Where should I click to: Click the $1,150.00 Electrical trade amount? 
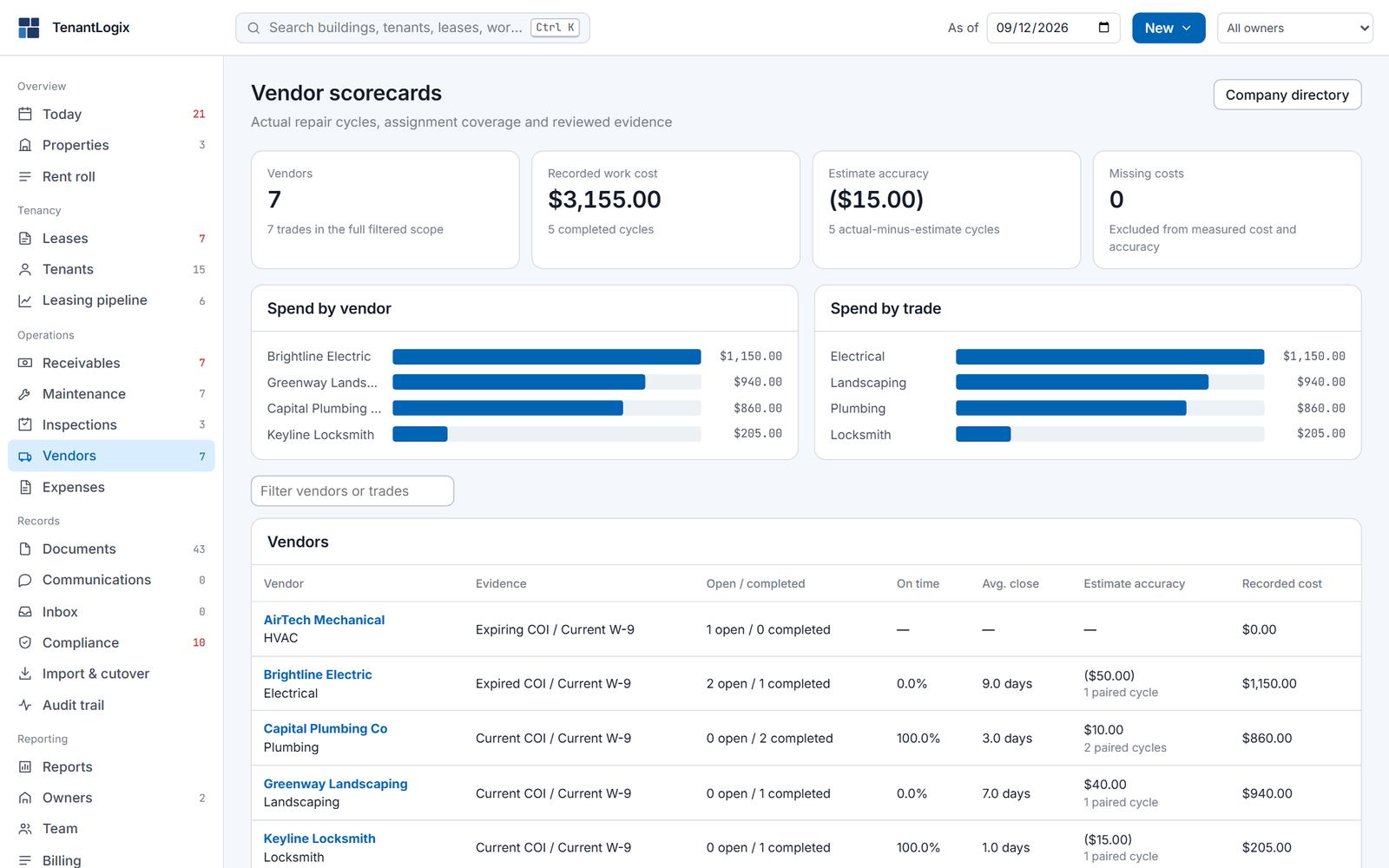point(1313,357)
